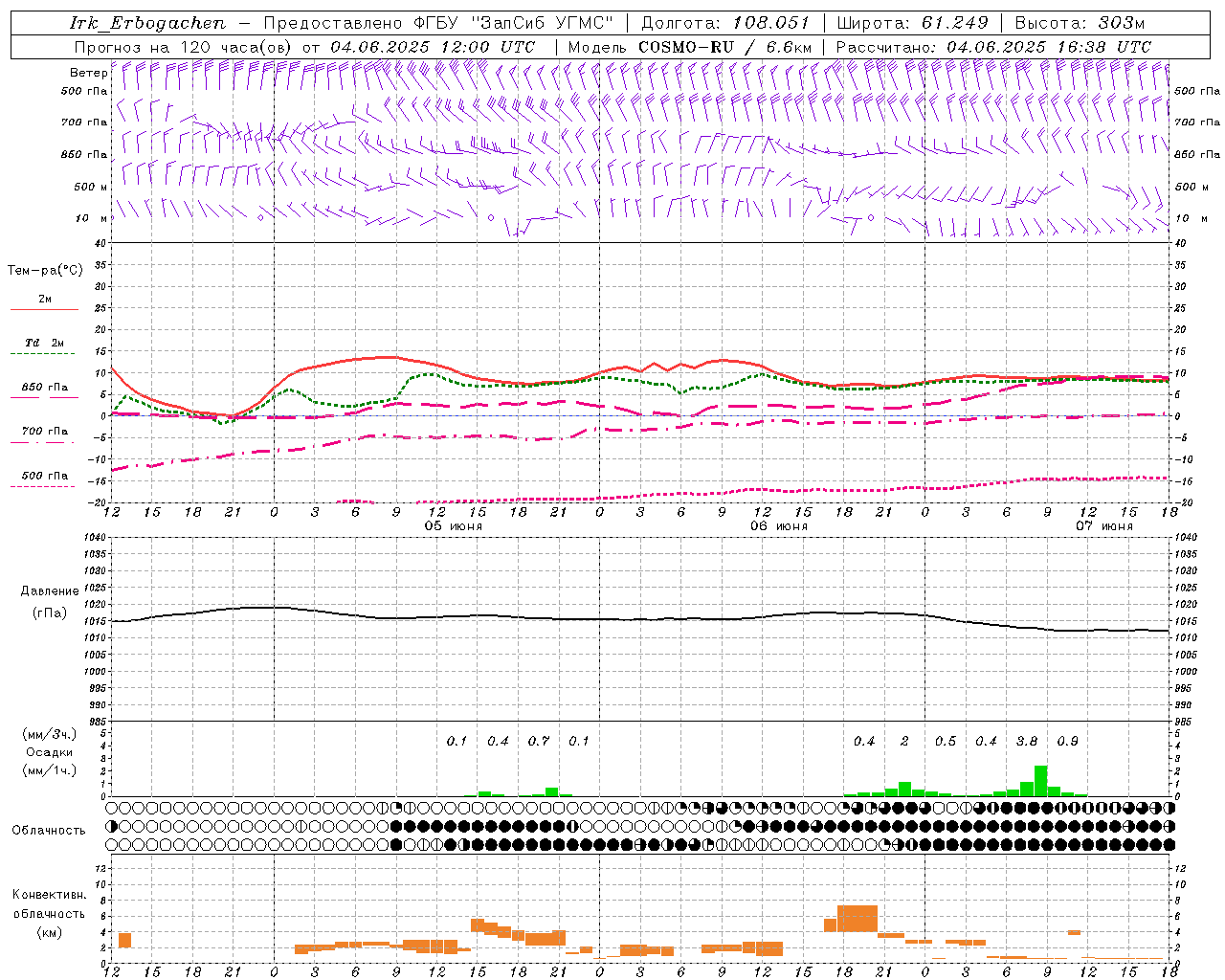Click the pressure panel label "Давление"
1225x980 pixels.
coord(50,591)
